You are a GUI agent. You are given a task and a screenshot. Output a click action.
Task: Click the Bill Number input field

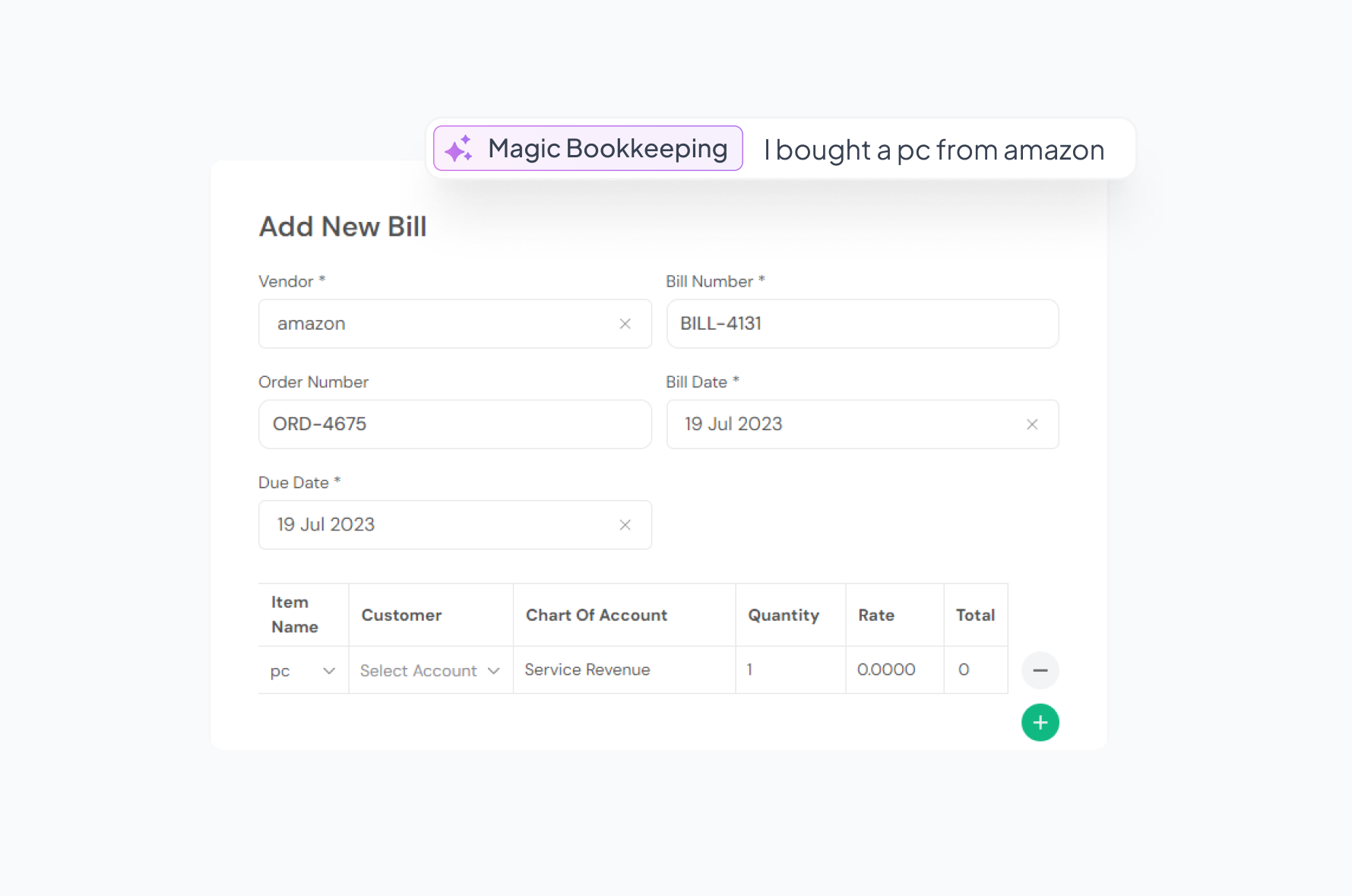tap(862, 324)
